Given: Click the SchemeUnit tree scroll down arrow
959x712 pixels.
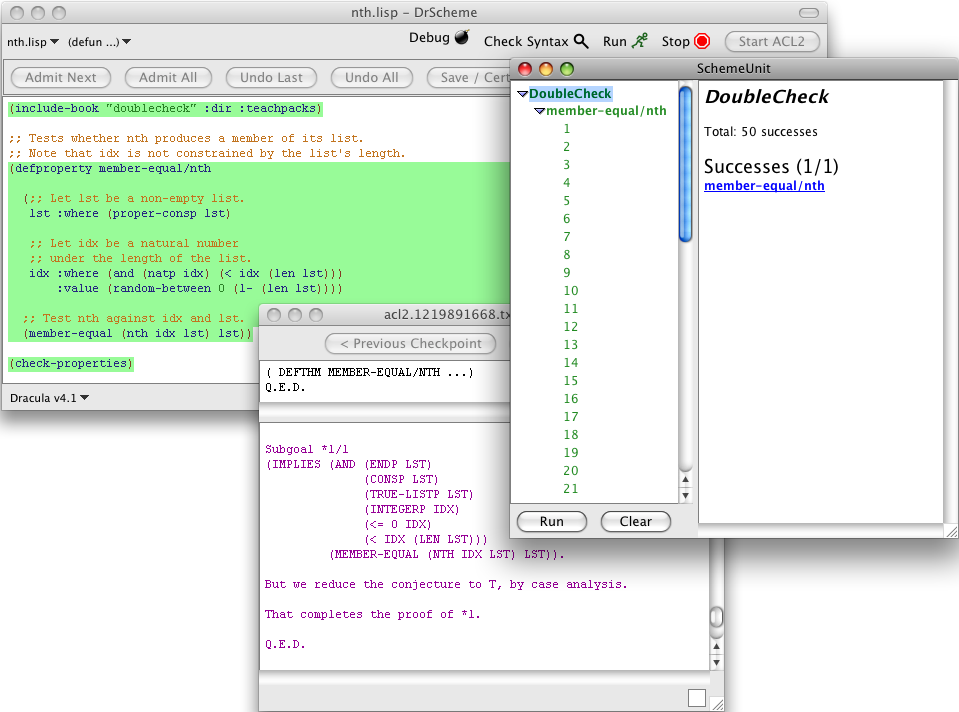Looking at the screenshot, I should pos(685,495).
